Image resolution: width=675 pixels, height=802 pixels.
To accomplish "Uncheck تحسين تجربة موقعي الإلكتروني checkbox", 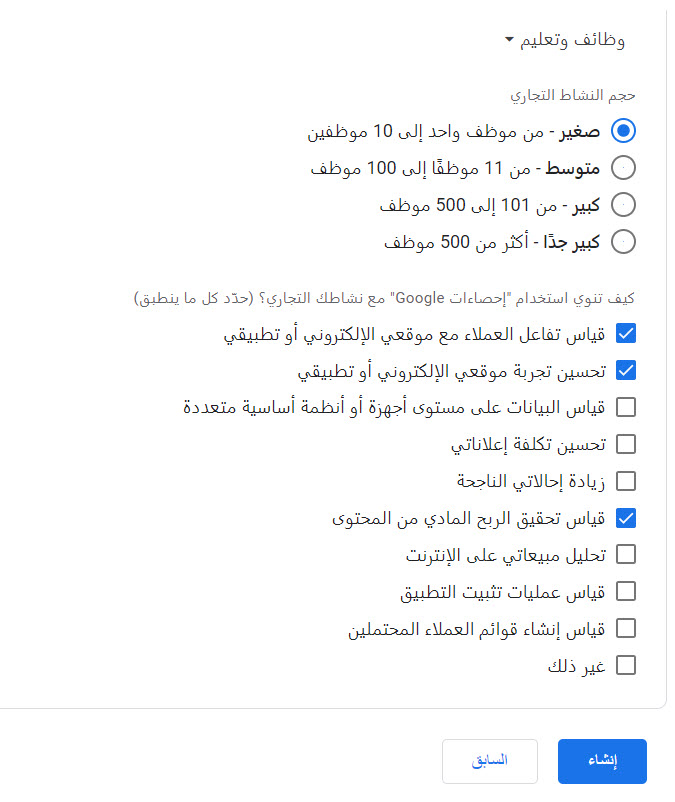I will click(626, 371).
